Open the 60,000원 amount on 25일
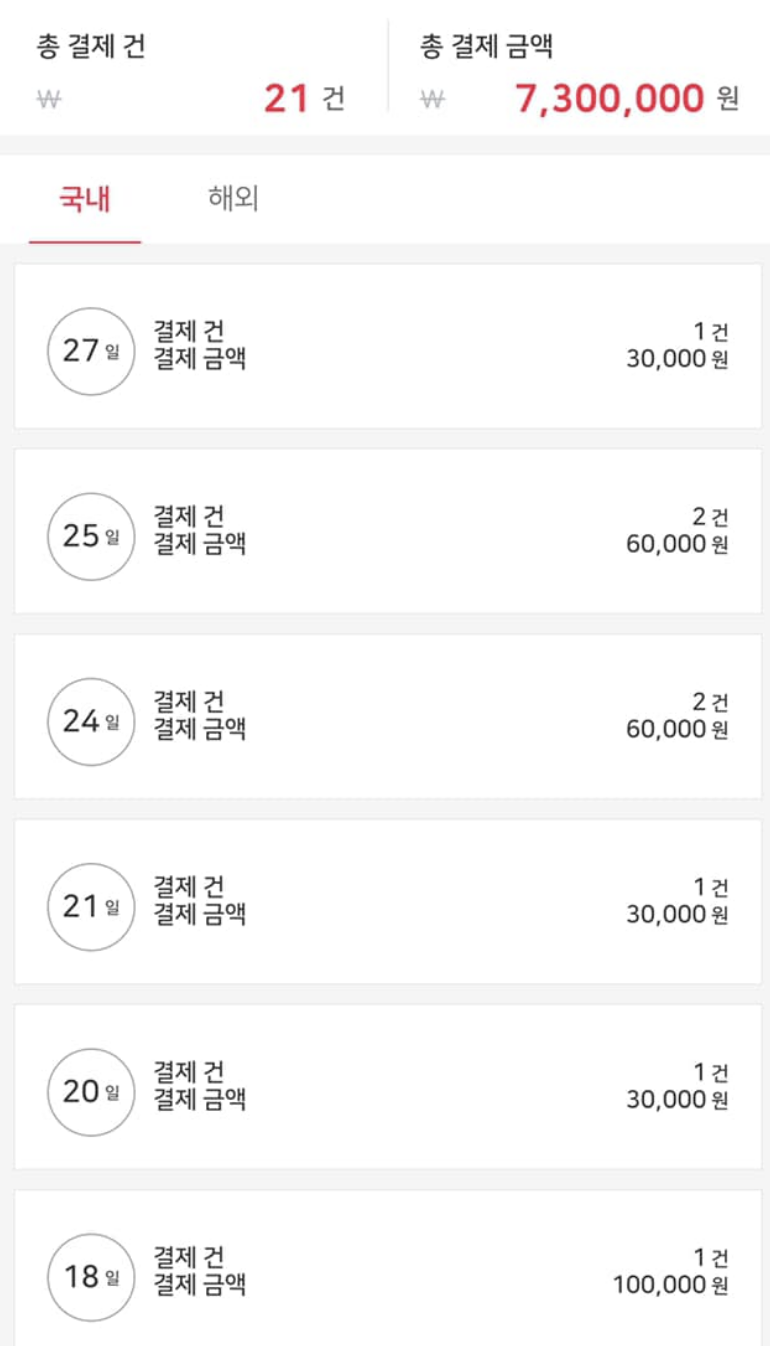Image resolution: width=770 pixels, height=1346 pixels. click(676, 544)
